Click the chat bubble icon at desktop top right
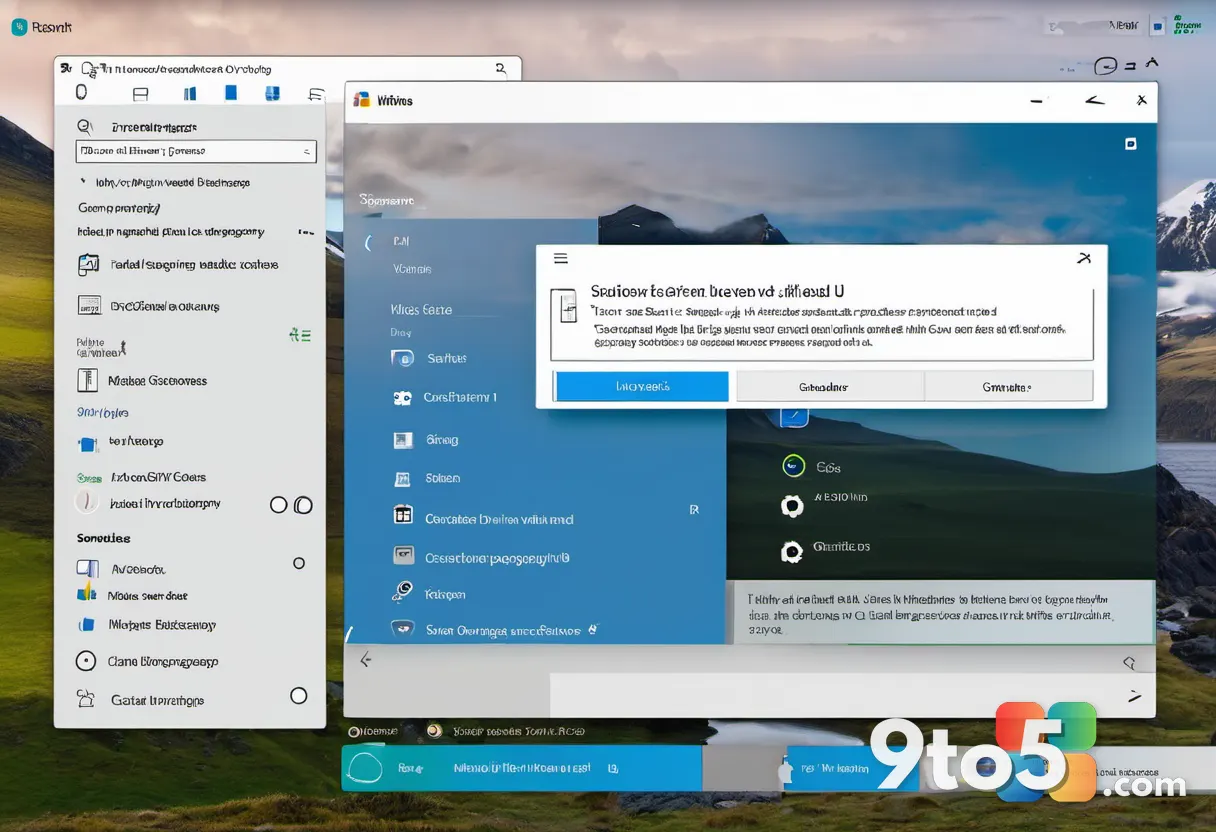Viewport: 1216px width, 832px height. click(1105, 67)
